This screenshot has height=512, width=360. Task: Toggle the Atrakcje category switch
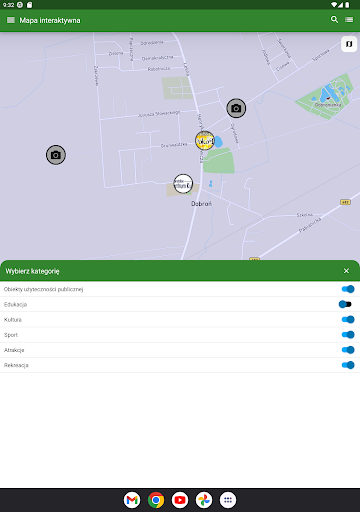coord(348,350)
